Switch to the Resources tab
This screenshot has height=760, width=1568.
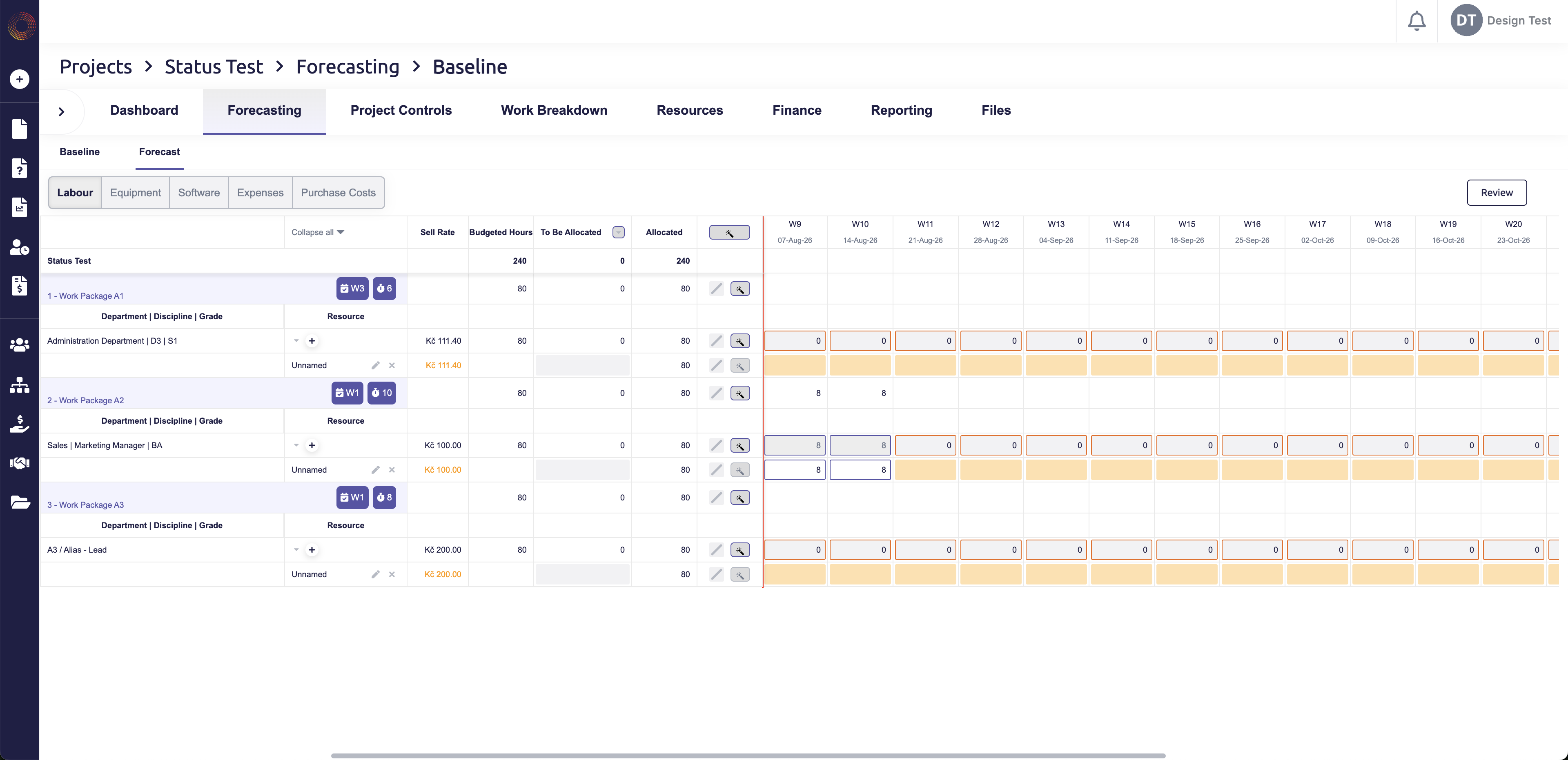point(690,110)
